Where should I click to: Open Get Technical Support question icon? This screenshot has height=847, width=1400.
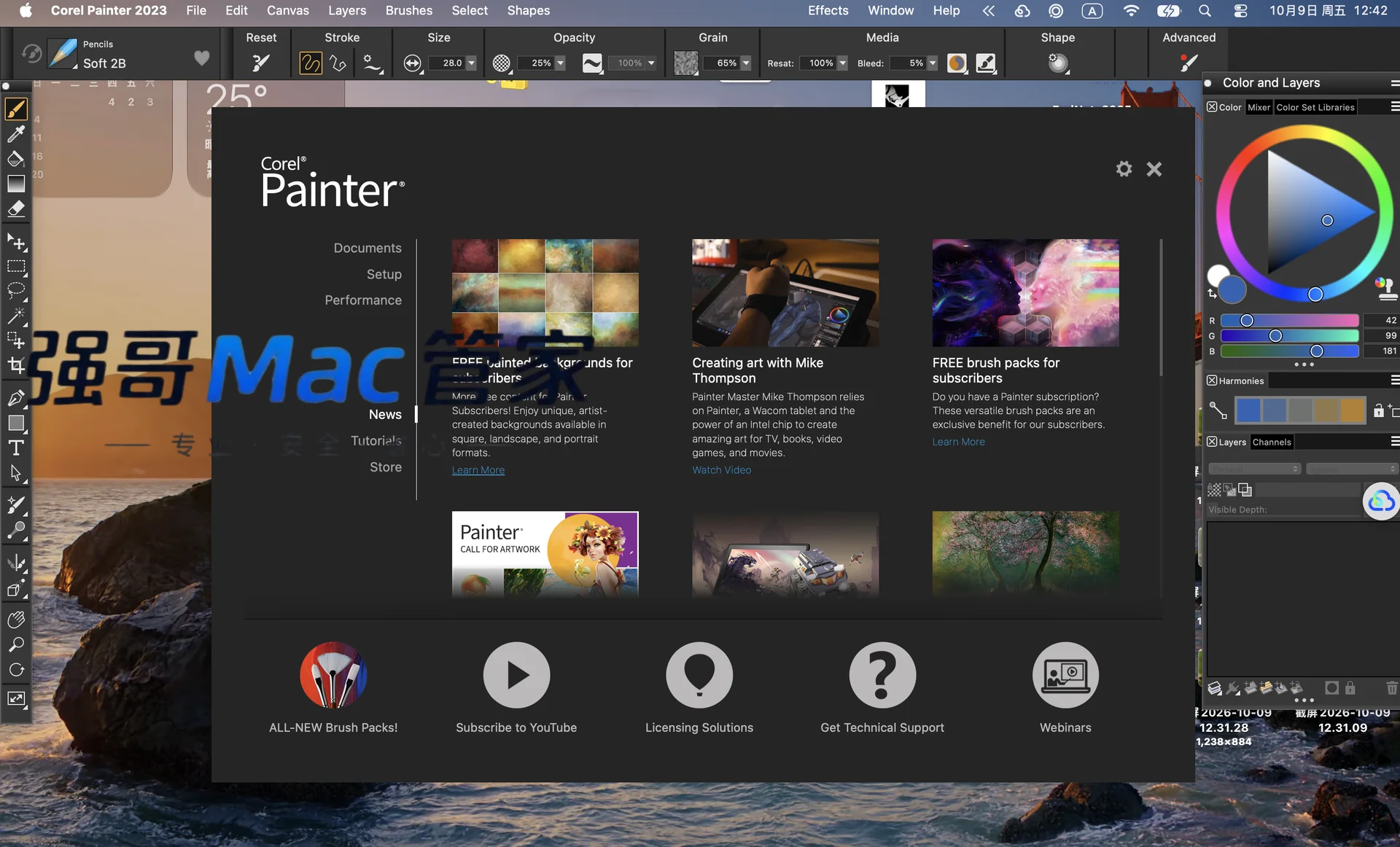(882, 675)
